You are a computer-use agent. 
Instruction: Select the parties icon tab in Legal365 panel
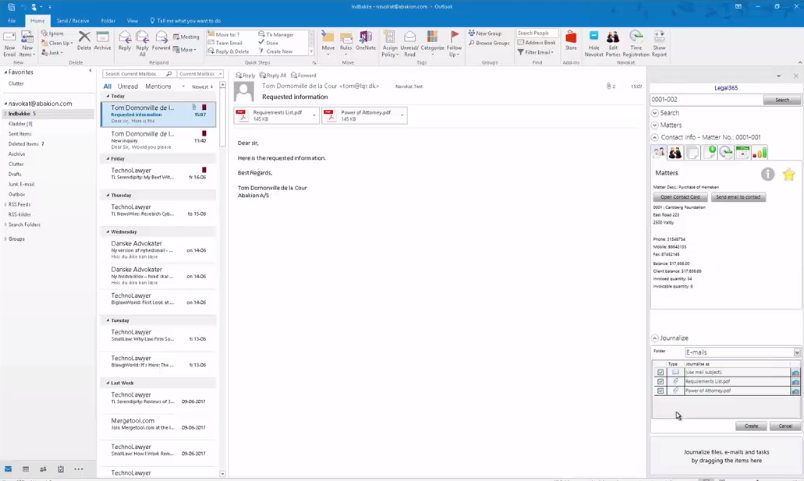click(675, 152)
